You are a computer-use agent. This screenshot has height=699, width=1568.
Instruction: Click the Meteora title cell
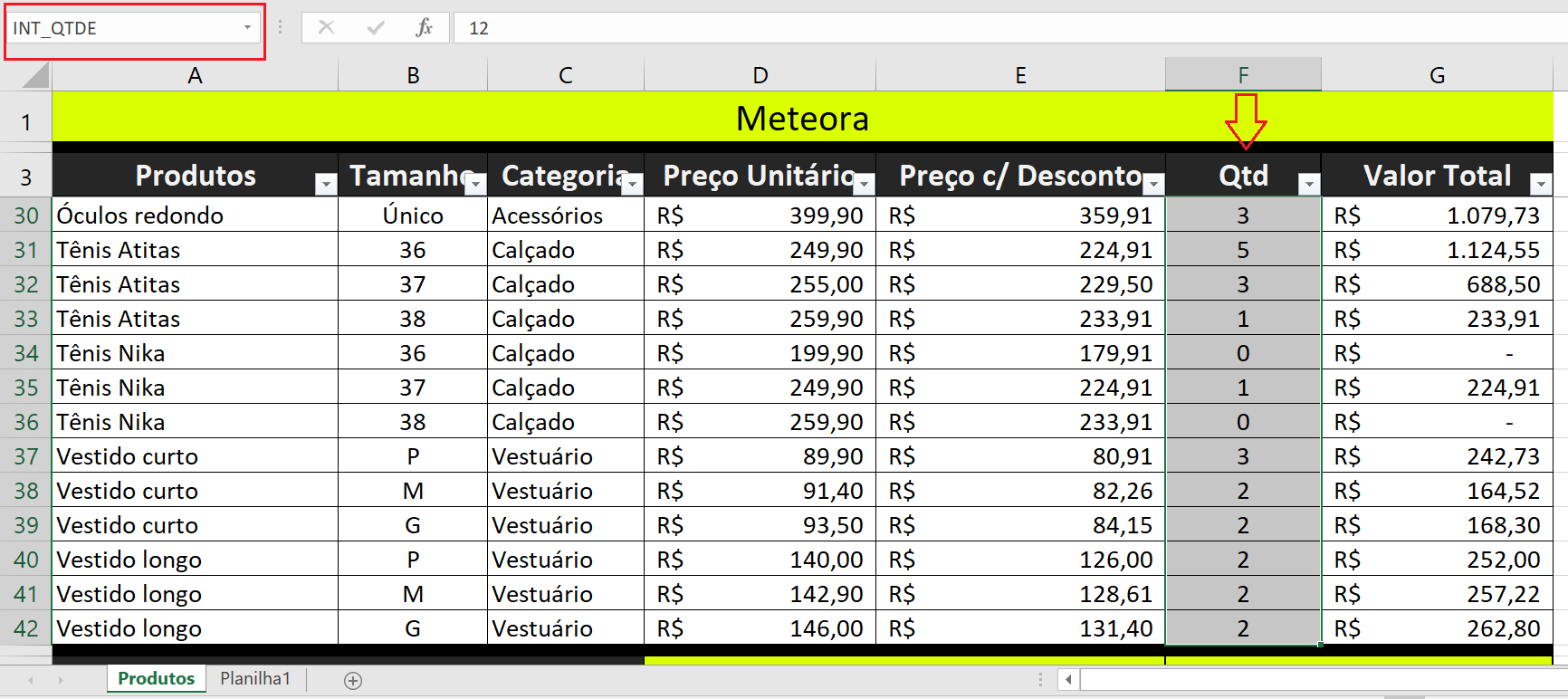tap(802, 118)
